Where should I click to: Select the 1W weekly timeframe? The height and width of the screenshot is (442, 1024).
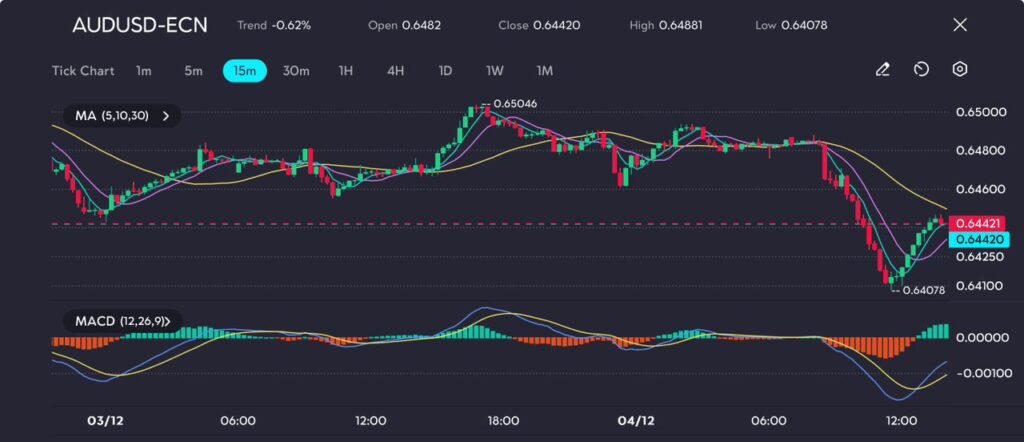pyautogui.click(x=495, y=71)
